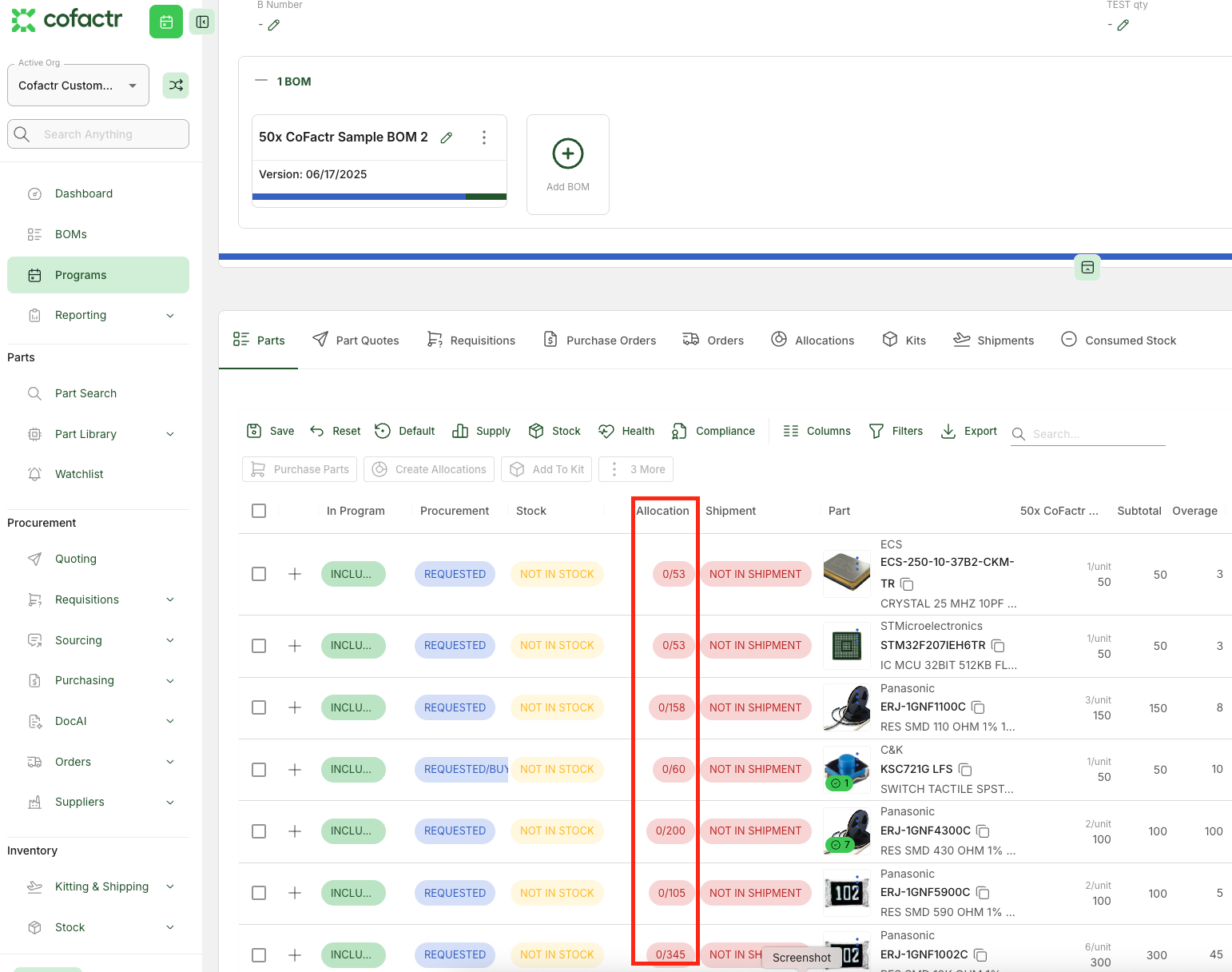Click the cofactr logo
1232x972 pixels.
click(x=67, y=20)
